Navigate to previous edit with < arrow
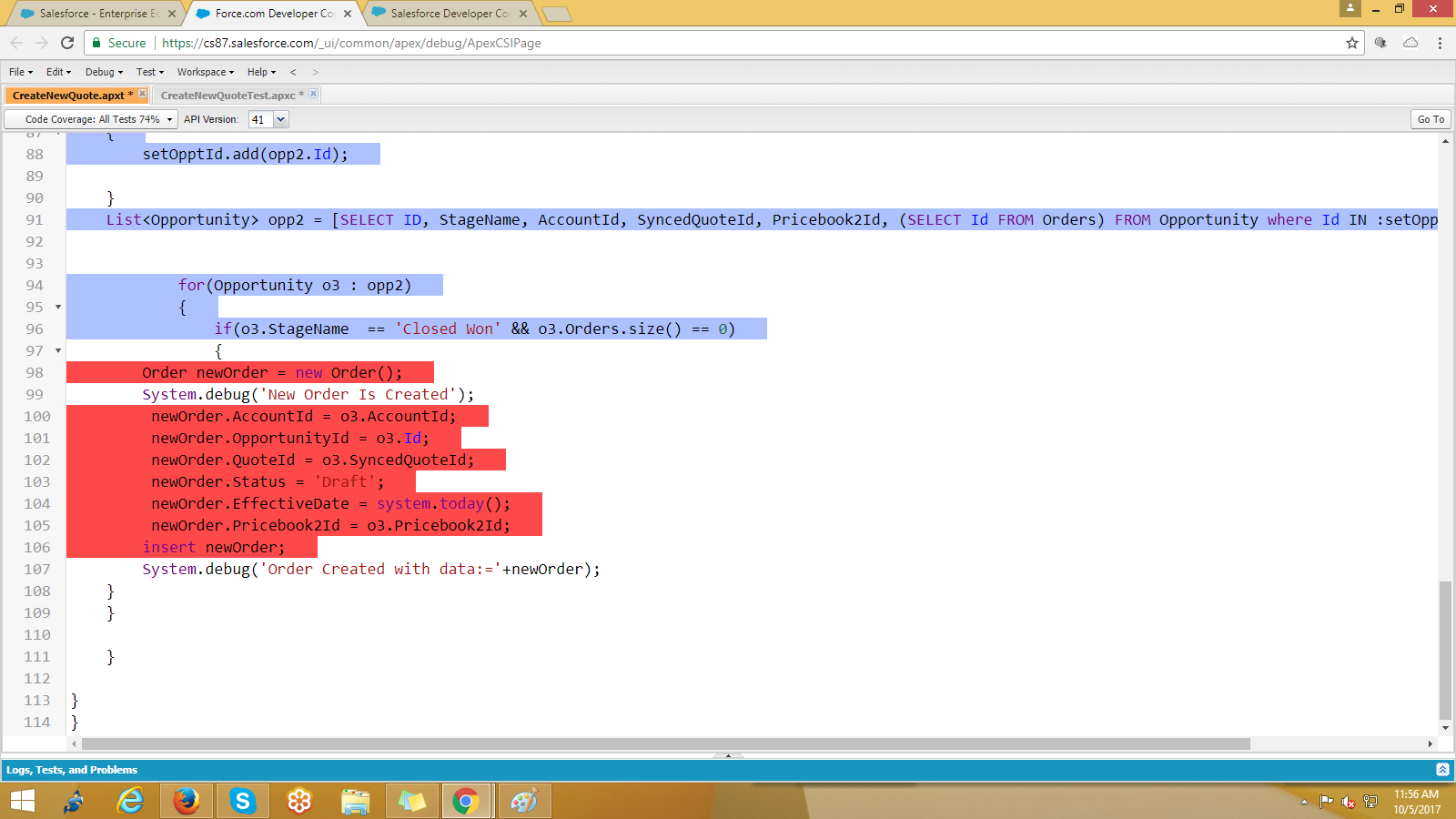This screenshot has width=1456, height=819. click(x=293, y=72)
